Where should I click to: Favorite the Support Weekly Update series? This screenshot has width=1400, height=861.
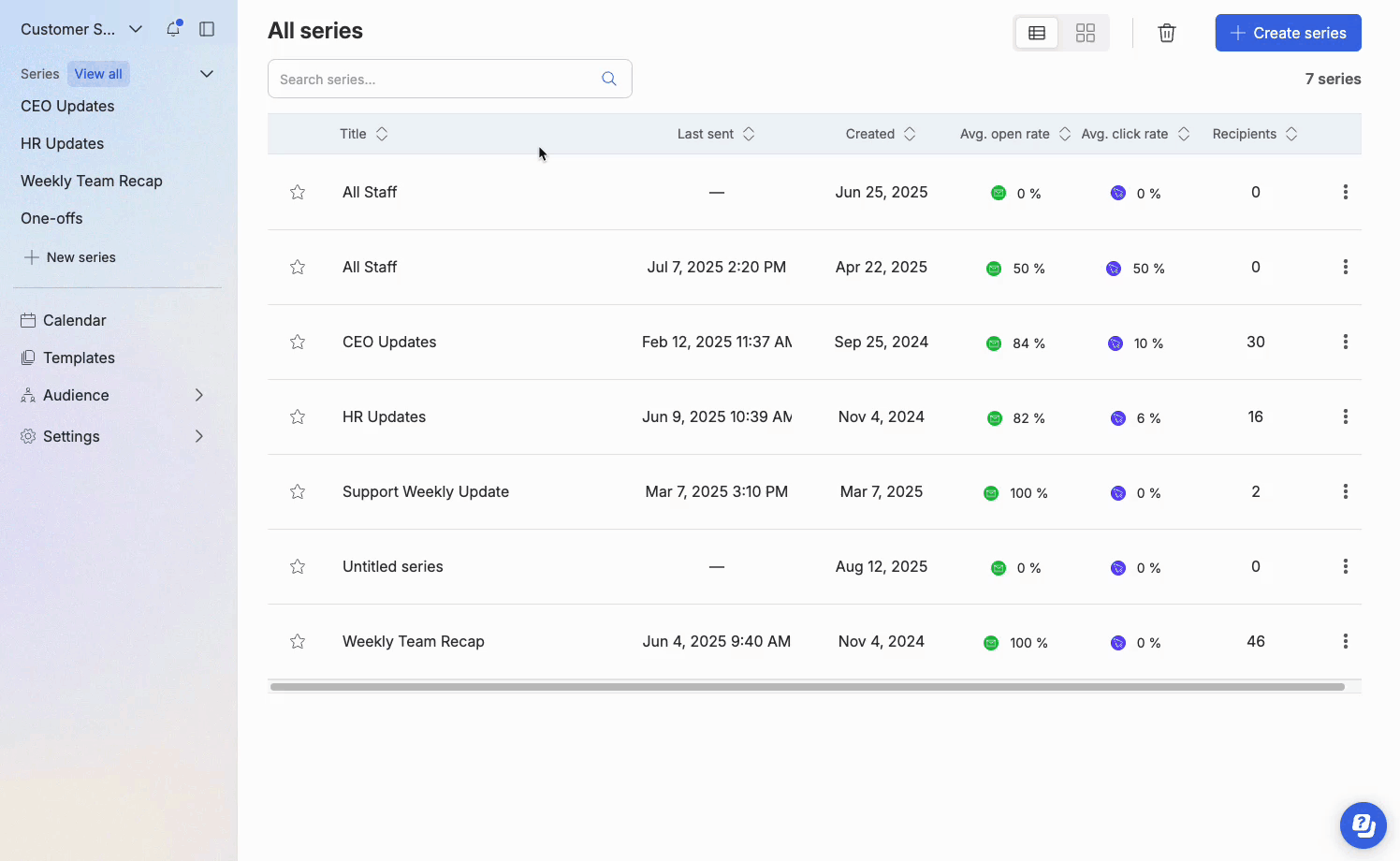point(298,491)
